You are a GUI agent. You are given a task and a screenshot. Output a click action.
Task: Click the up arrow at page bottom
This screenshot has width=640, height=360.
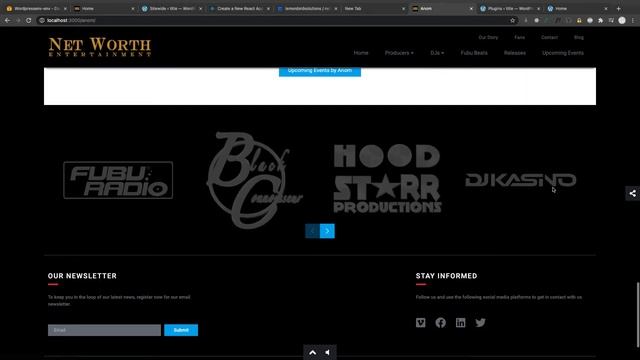coord(313,352)
